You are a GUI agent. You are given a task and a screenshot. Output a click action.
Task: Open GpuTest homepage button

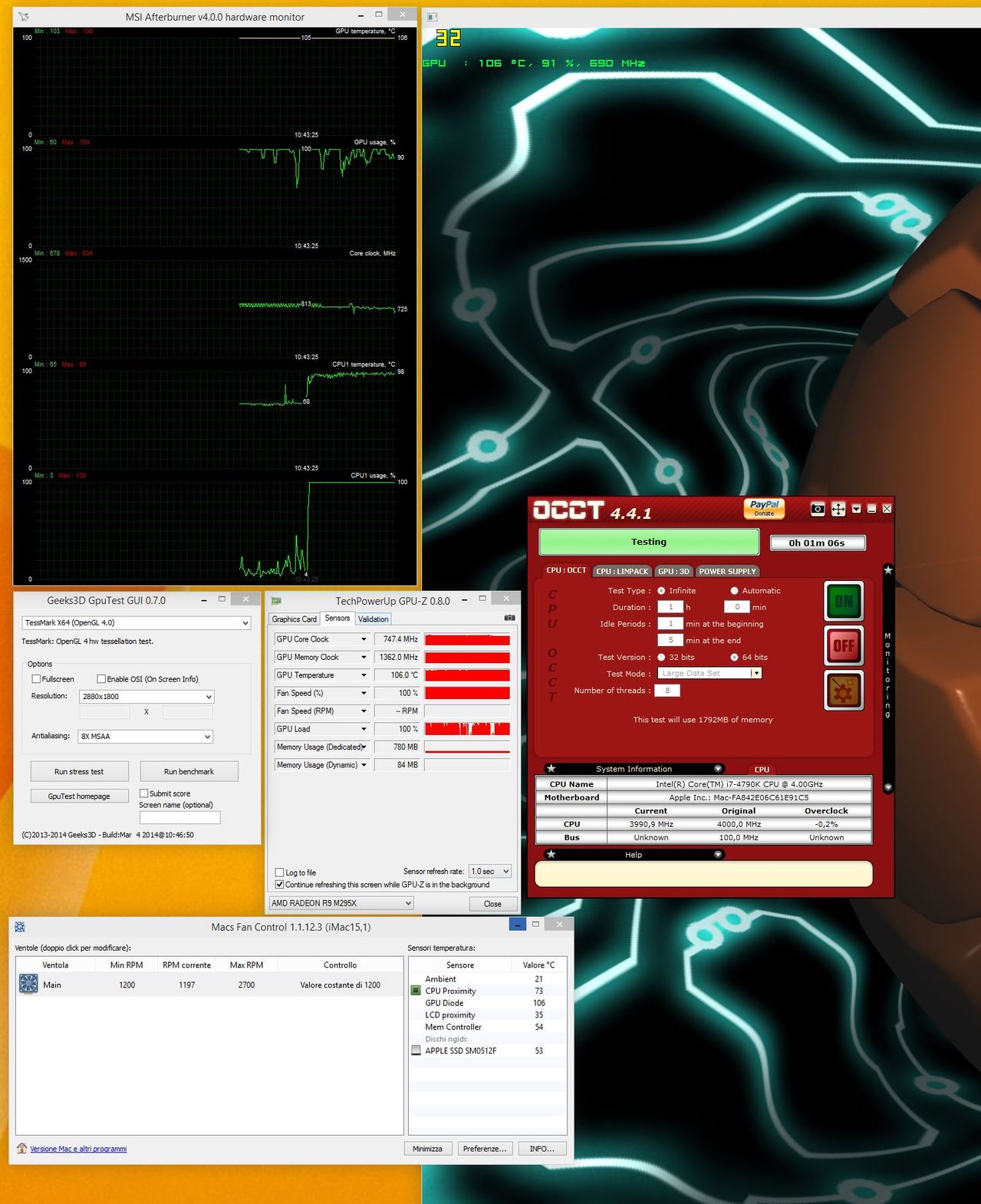(x=79, y=796)
